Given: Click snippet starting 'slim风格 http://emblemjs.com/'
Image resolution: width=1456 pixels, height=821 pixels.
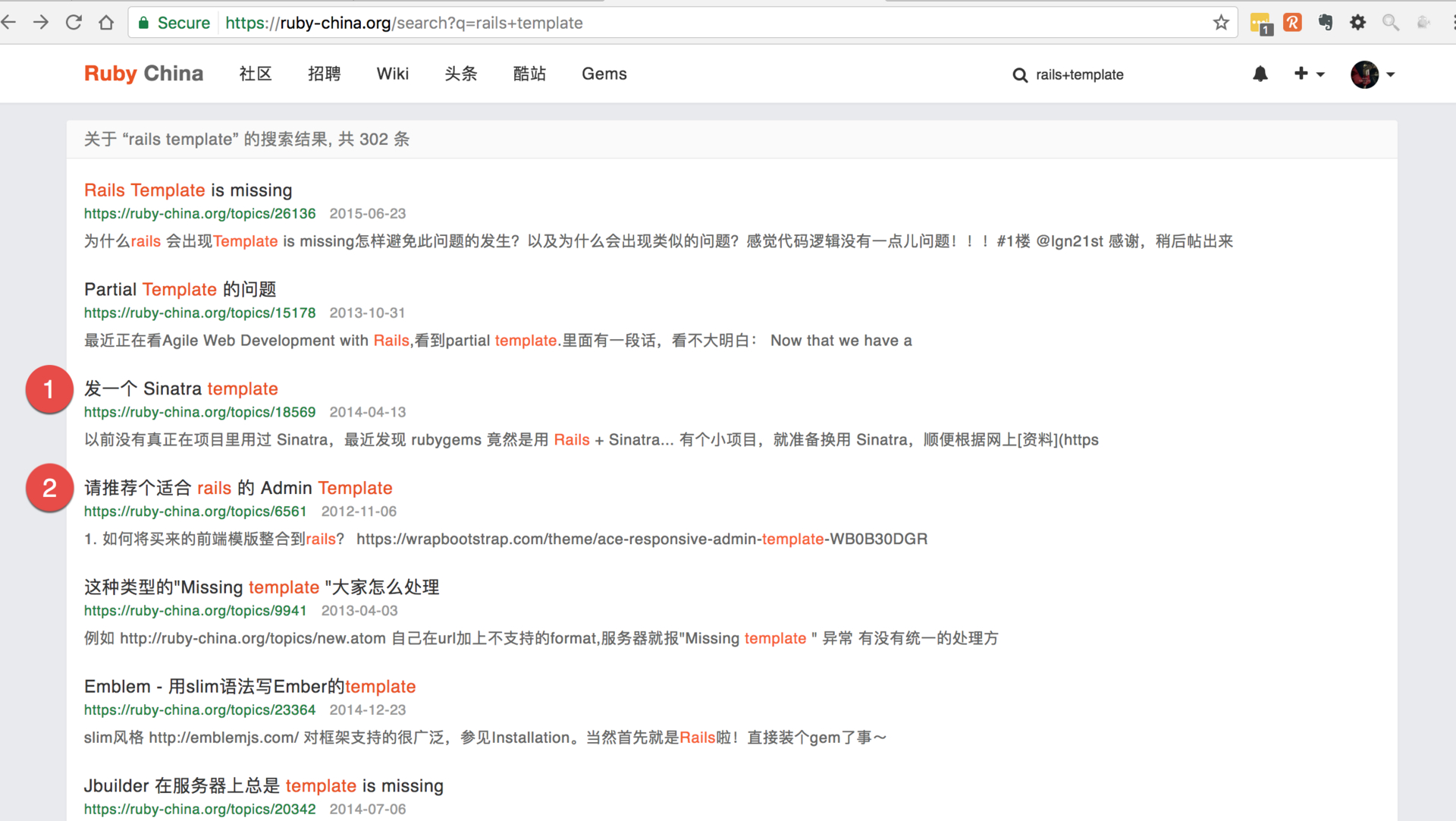Looking at the screenshot, I should 485,738.
